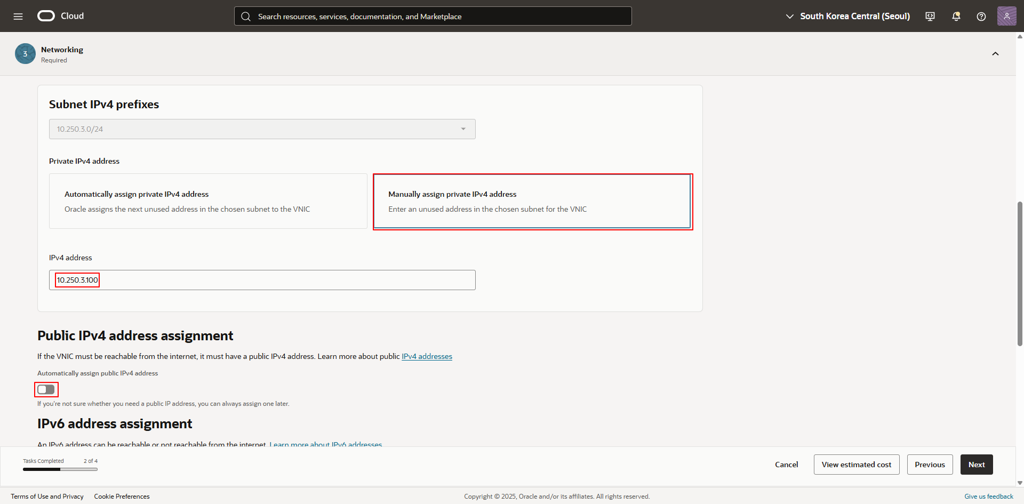The width and height of the screenshot is (1024, 504).
Task: Click the Tasks Completed progress bar
Action: click(x=60, y=468)
